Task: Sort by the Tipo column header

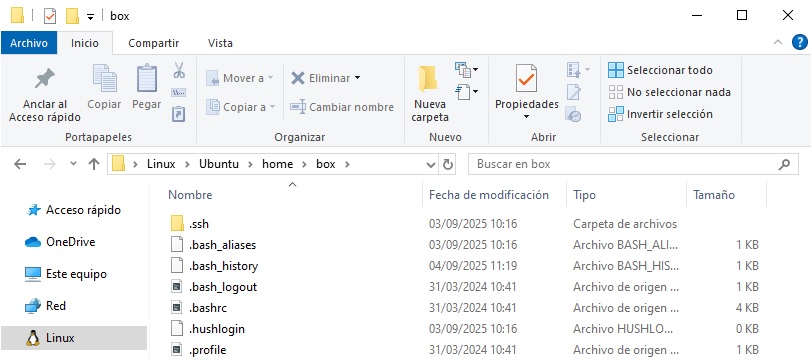Action: (584, 195)
